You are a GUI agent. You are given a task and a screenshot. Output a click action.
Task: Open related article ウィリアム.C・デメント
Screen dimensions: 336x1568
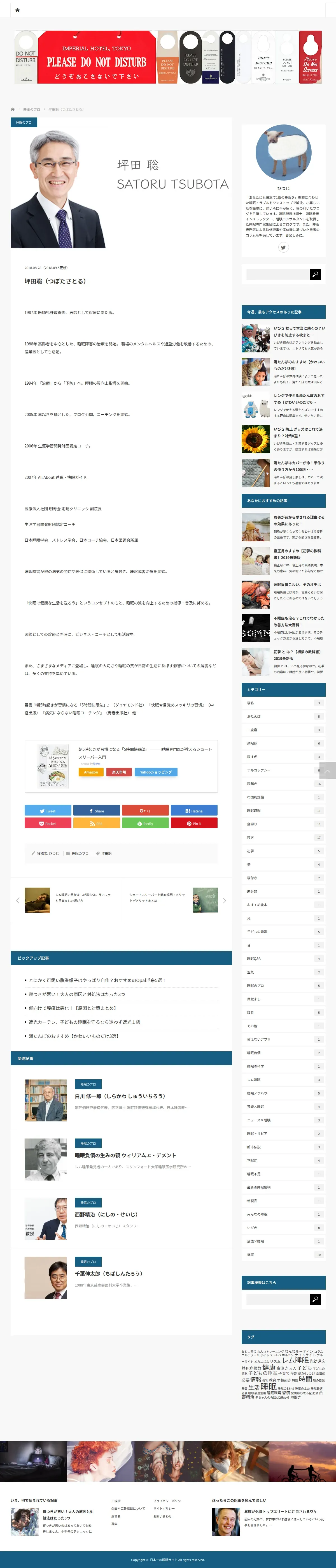tap(125, 1155)
